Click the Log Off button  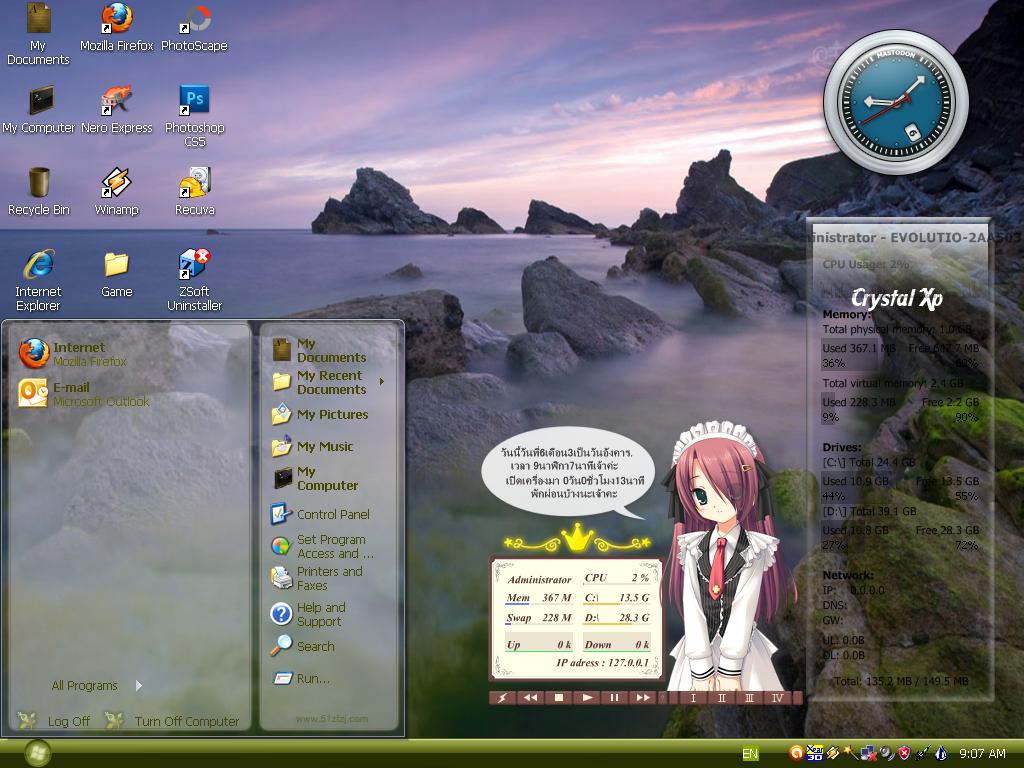pos(54,720)
